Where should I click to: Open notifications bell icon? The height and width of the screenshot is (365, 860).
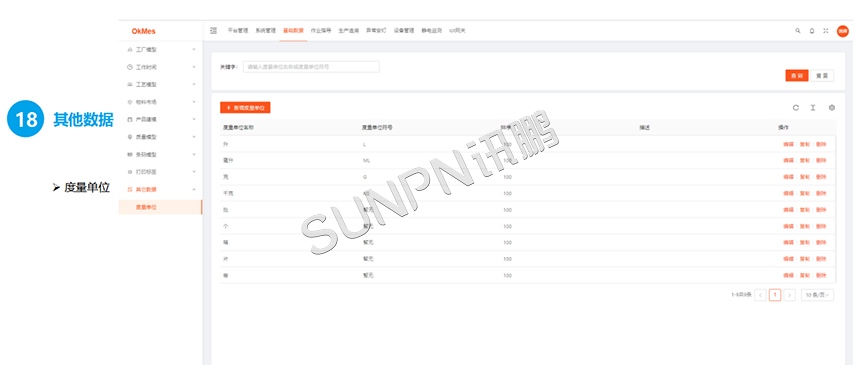(812, 31)
